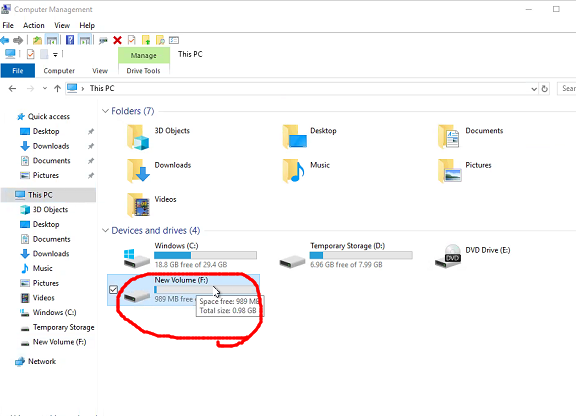576x416 pixels.
Task: Click the folder with green arrow toolbar icon
Action: pos(146,40)
